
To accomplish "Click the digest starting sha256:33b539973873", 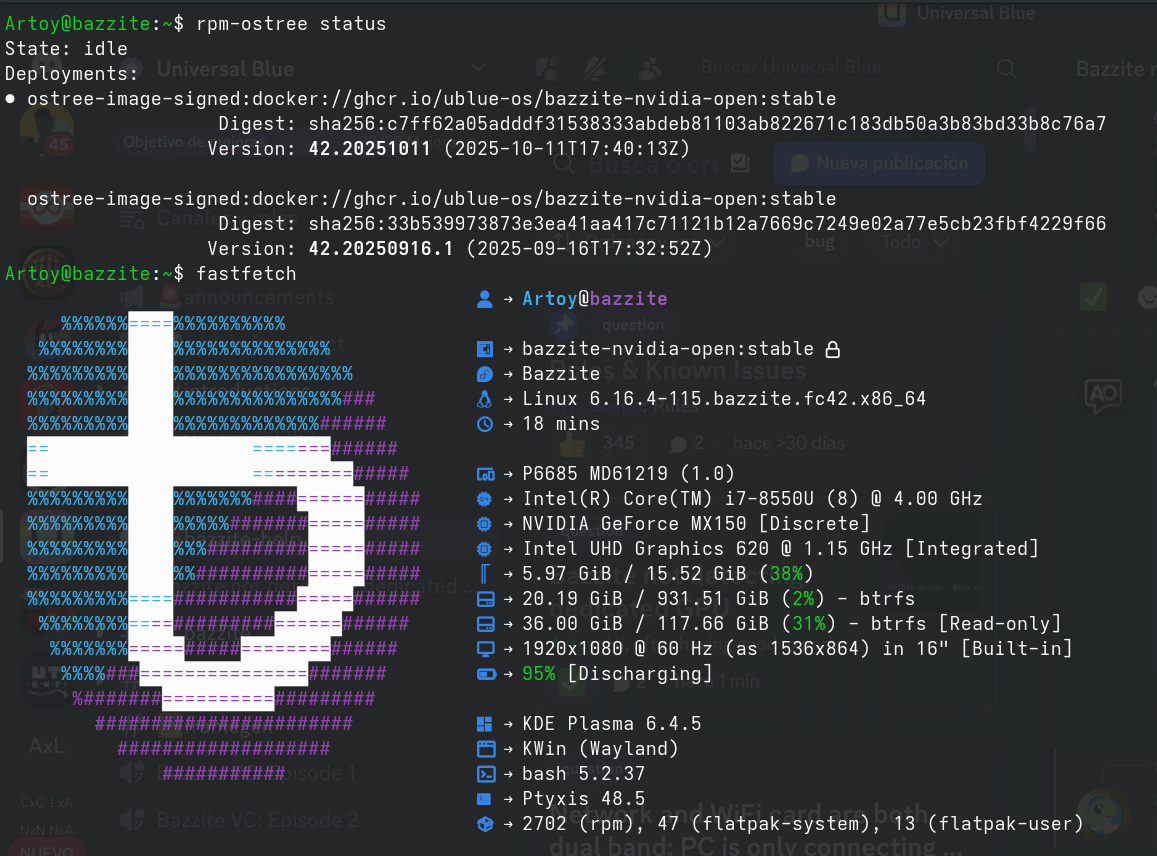I will (x=707, y=224).
